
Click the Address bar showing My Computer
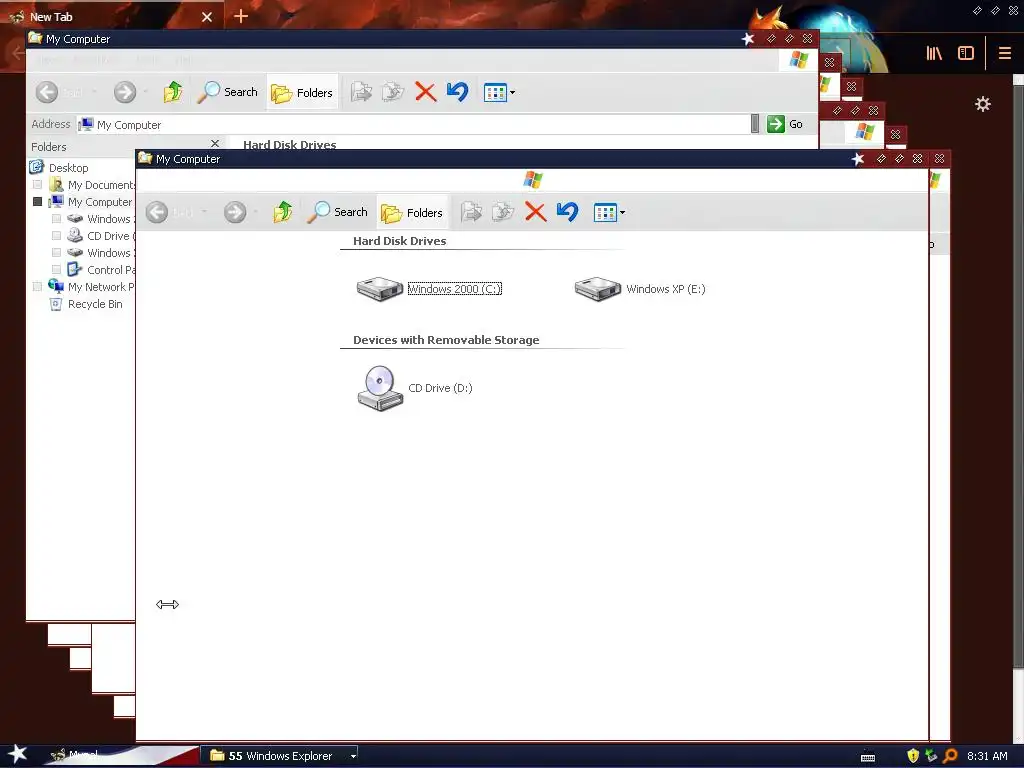(413, 124)
